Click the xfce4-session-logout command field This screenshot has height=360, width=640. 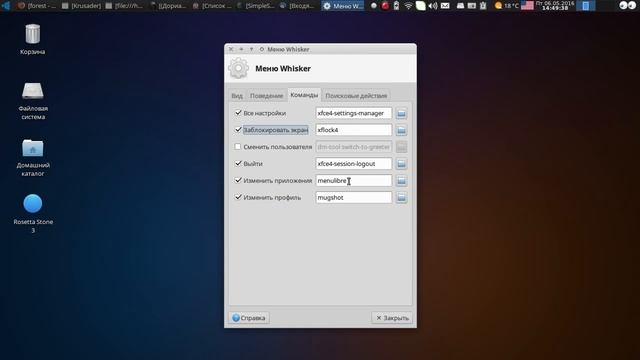[x=353, y=164]
